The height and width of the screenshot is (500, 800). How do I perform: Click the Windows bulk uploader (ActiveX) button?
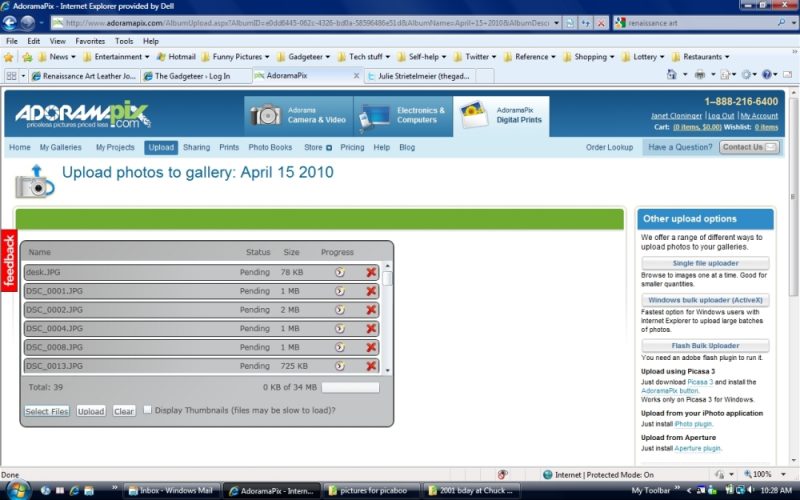pos(705,299)
